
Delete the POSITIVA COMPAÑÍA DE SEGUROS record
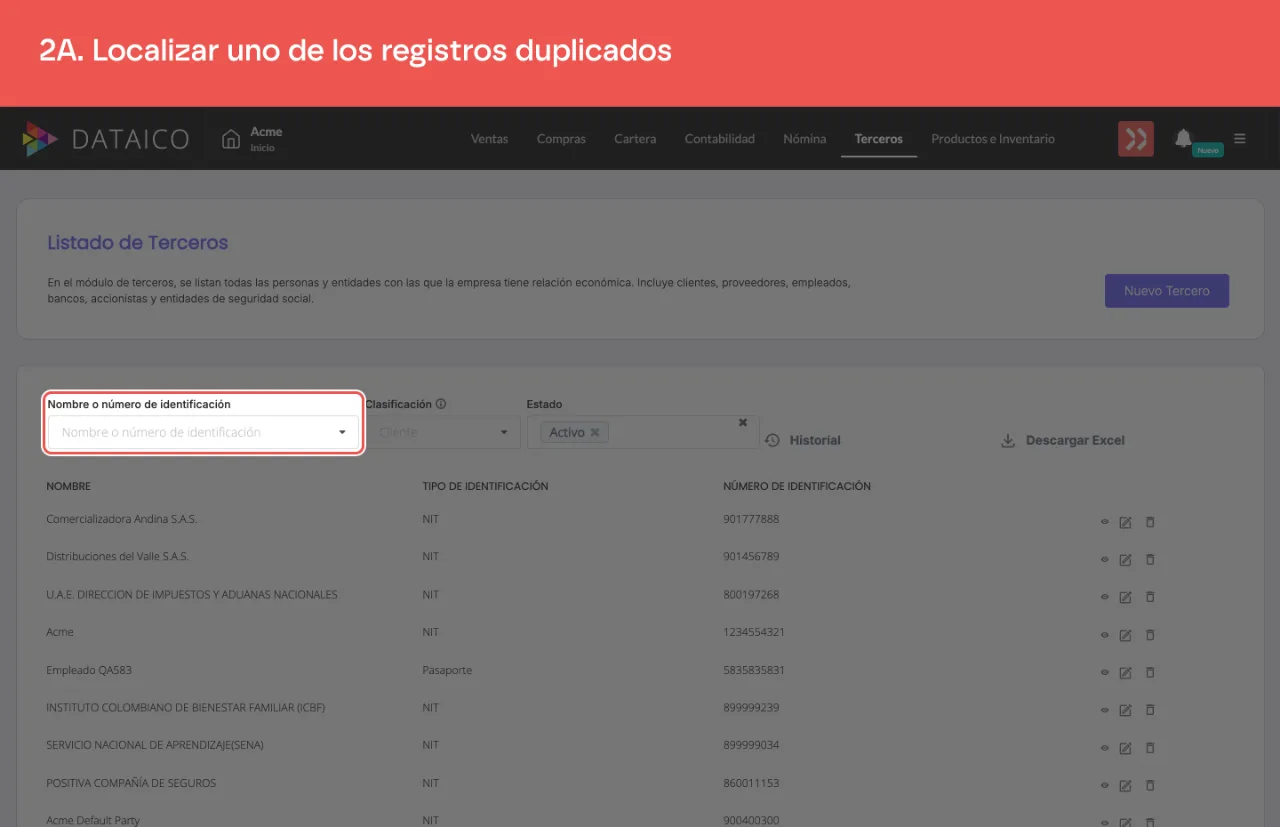(1150, 785)
